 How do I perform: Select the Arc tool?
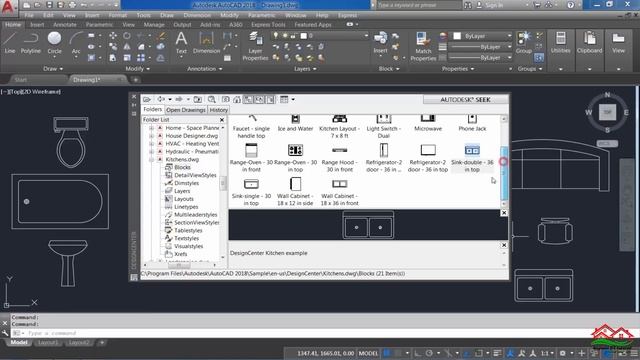click(x=76, y=43)
